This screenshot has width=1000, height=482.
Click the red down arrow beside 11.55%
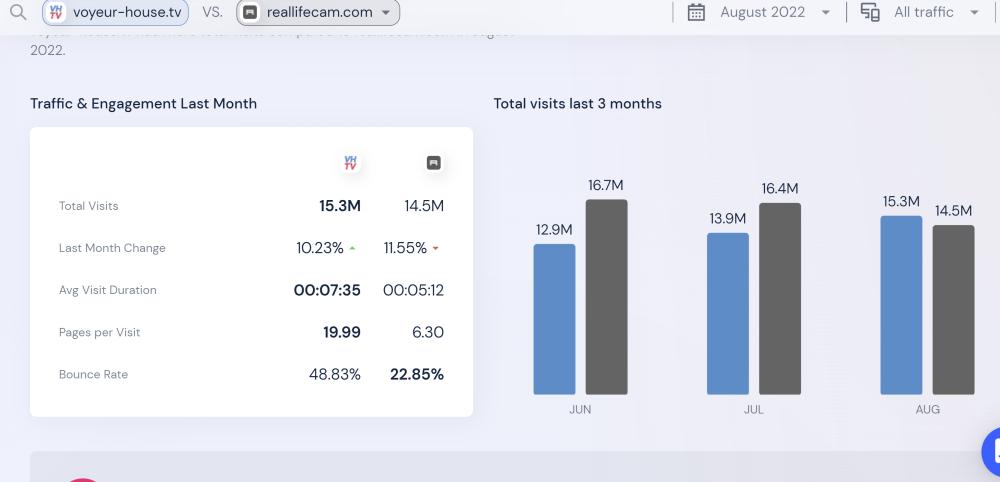click(435, 249)
